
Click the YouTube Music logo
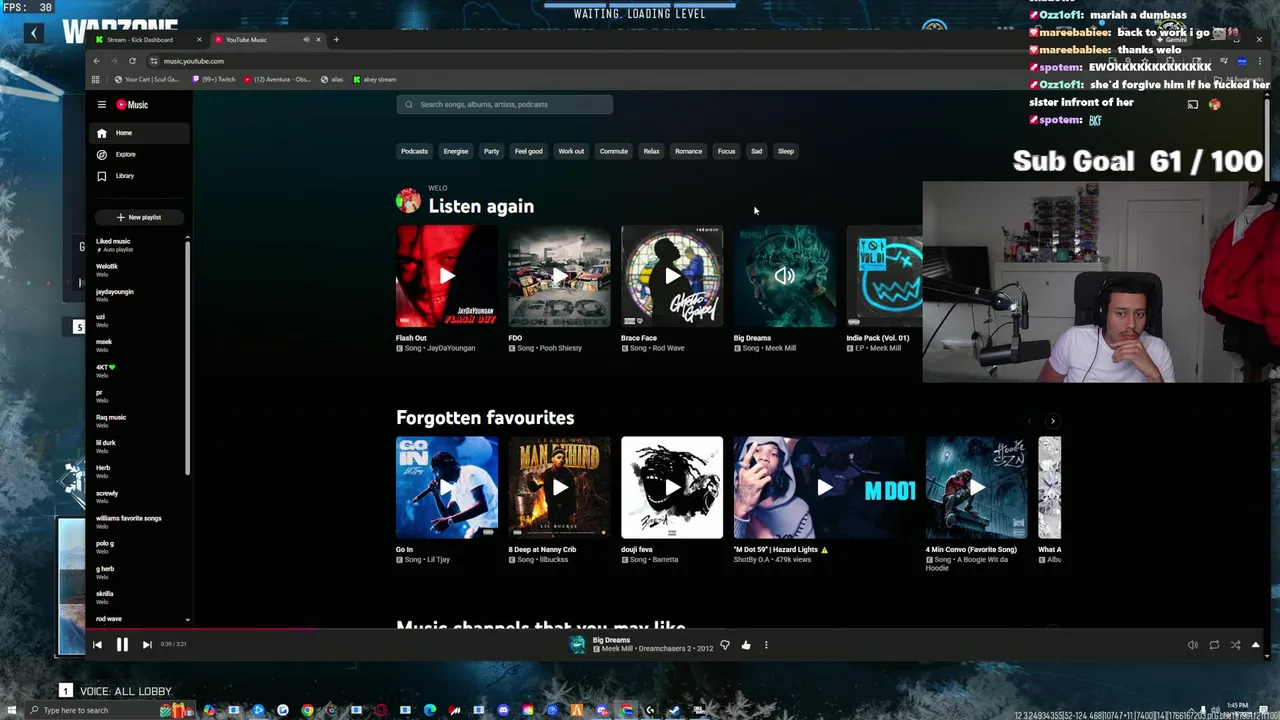[132, 104]
